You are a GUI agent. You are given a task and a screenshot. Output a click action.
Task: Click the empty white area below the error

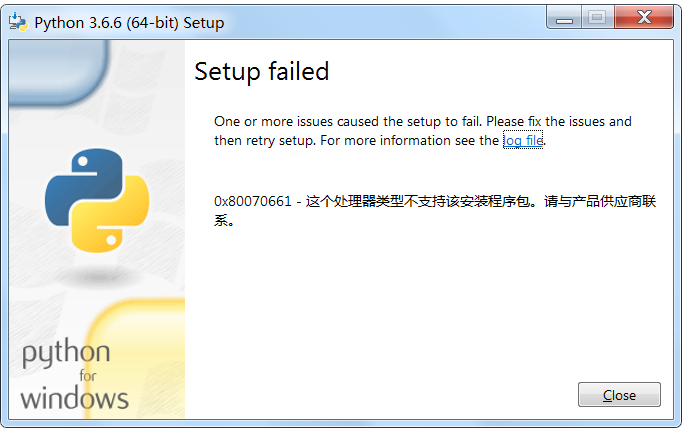[429, 302]
